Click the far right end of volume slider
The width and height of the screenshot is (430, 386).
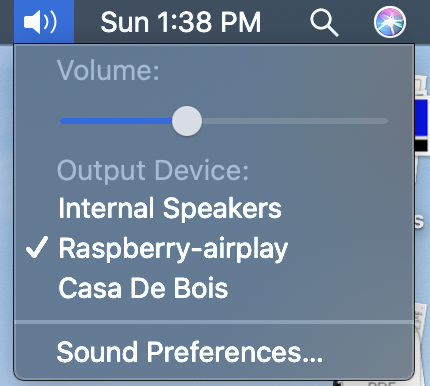tap(386, 121)
